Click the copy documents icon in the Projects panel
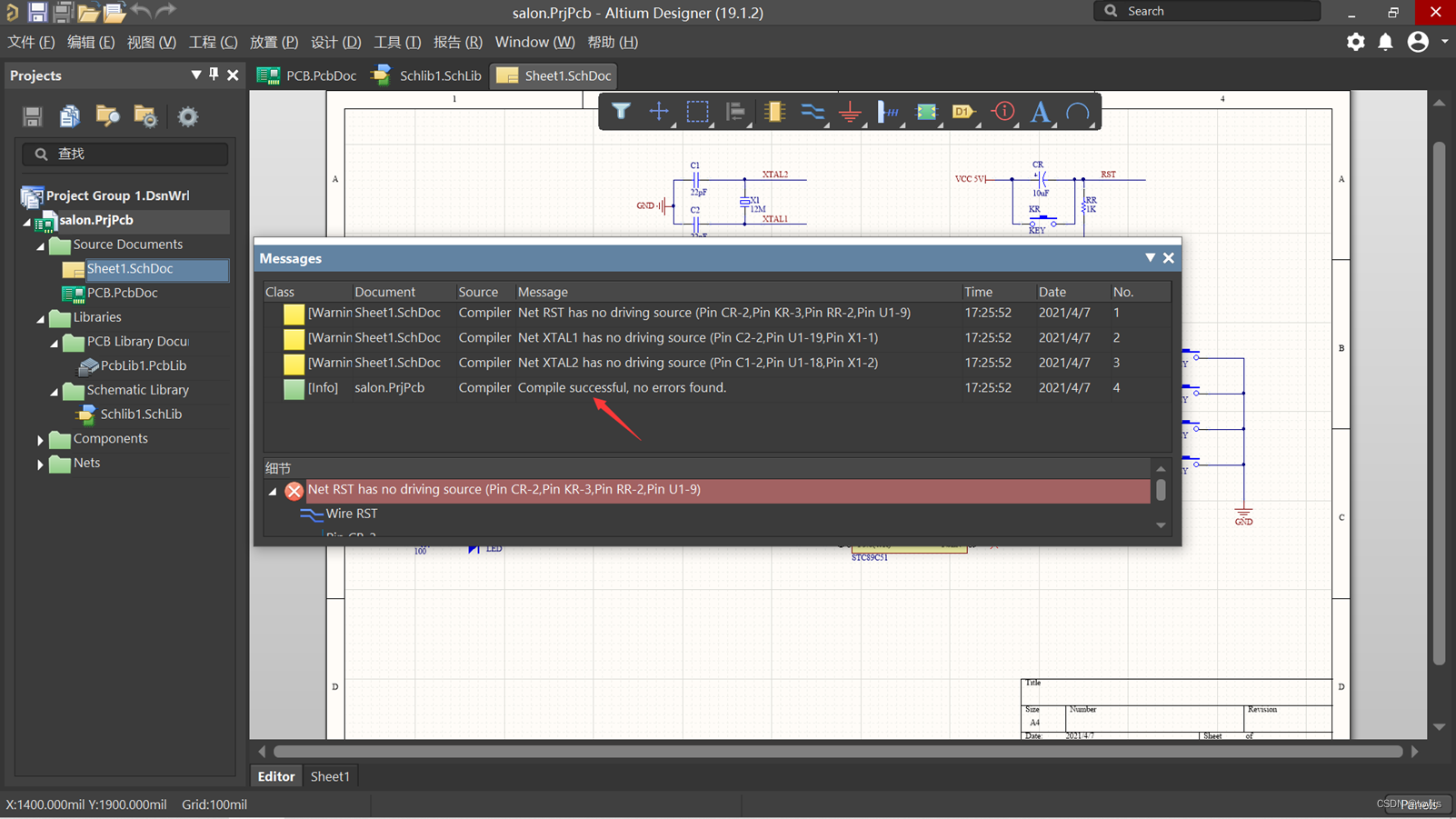Viewport: 1456px width, 819px height. [x=70, y=116]
